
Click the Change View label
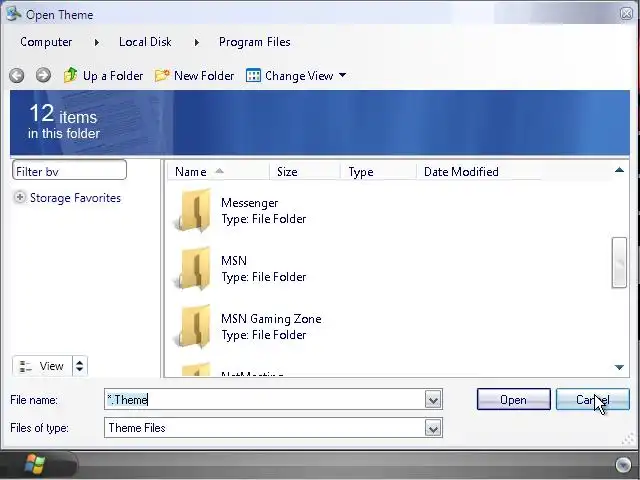(299, 76)
